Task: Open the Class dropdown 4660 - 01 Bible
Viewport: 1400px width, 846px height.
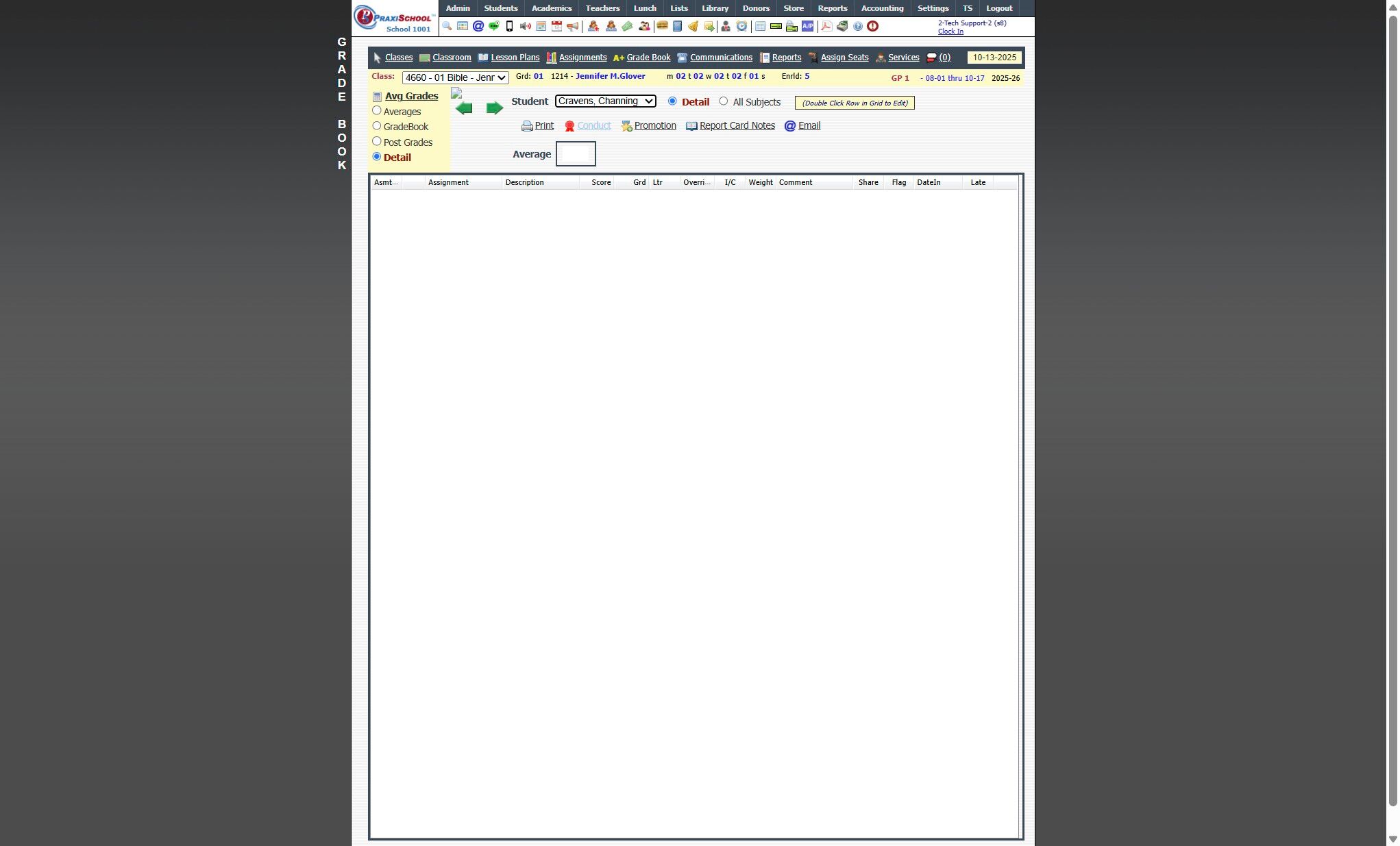Action: (x=455, y=77)
